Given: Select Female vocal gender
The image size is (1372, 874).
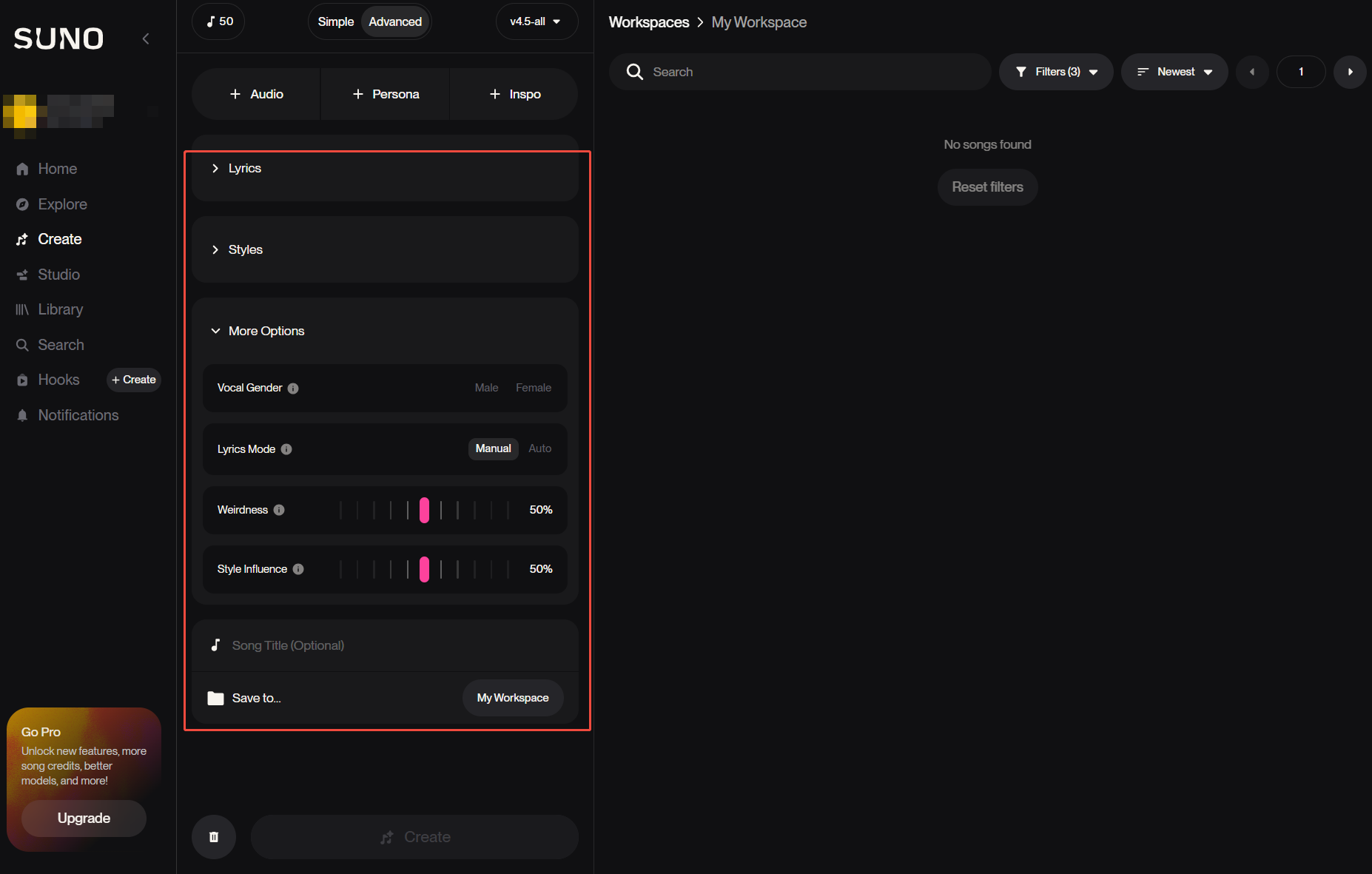Looking at the screenshot, I should click(x=533, y=388).
